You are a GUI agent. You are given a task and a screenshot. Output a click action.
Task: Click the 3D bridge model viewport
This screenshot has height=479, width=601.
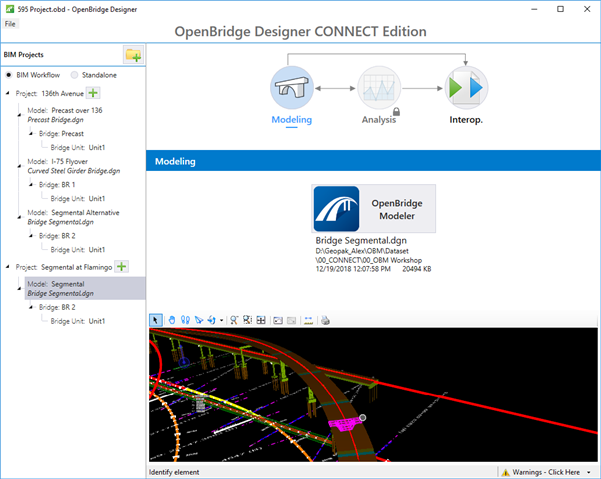tap(373, 394)
